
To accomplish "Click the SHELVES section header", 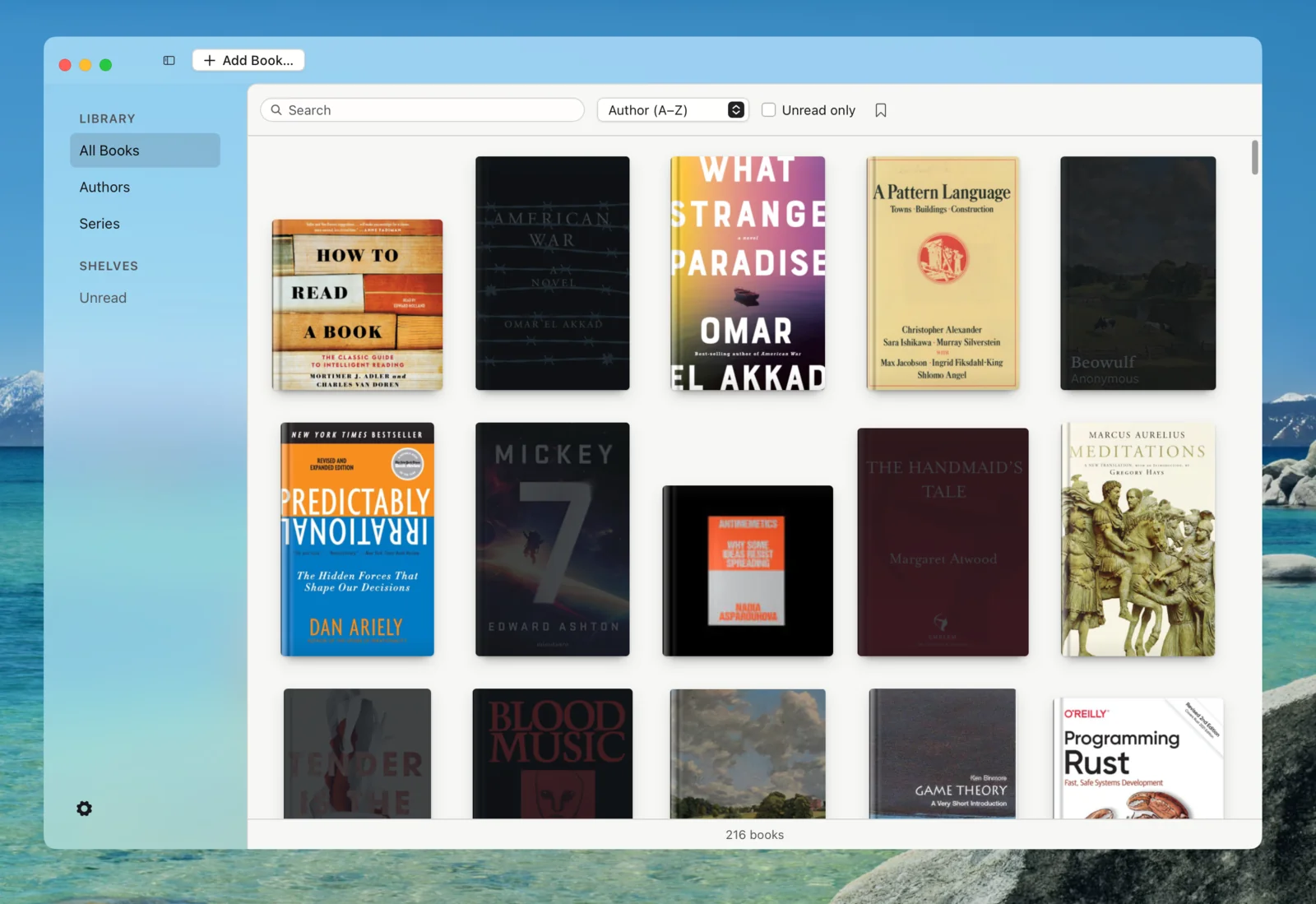I will (x=109, y=266).
